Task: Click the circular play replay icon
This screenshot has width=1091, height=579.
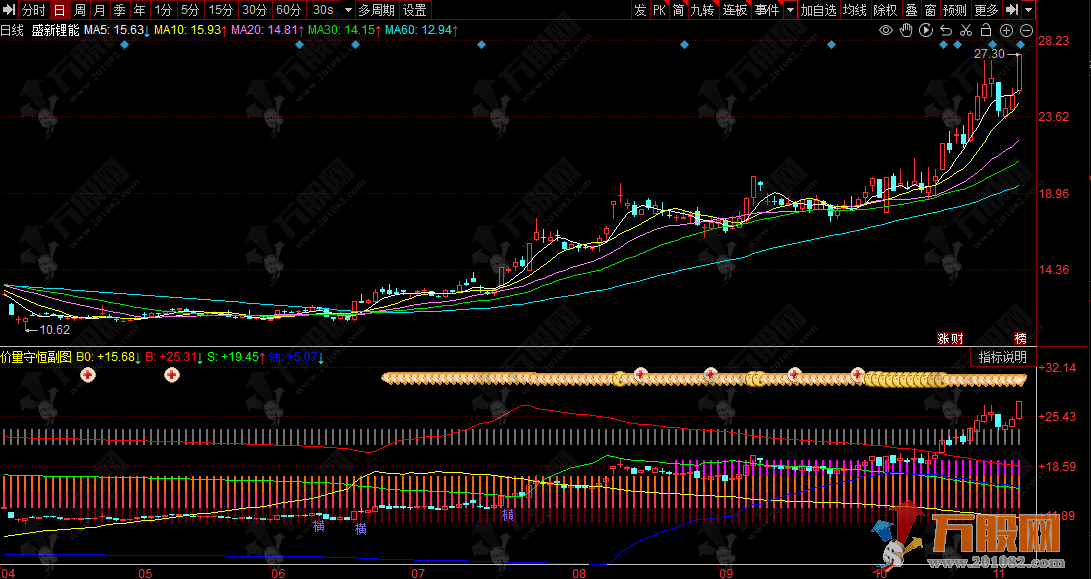Action: (x=925, y=31)
